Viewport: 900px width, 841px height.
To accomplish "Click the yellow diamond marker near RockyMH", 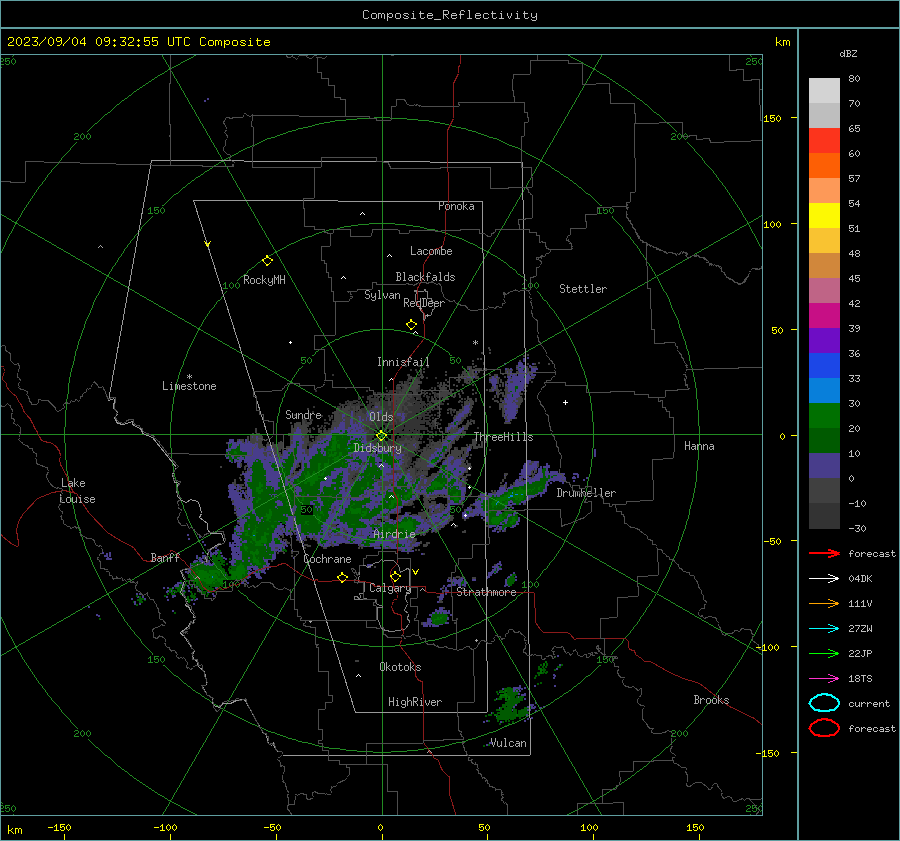I will coord(267,261).
